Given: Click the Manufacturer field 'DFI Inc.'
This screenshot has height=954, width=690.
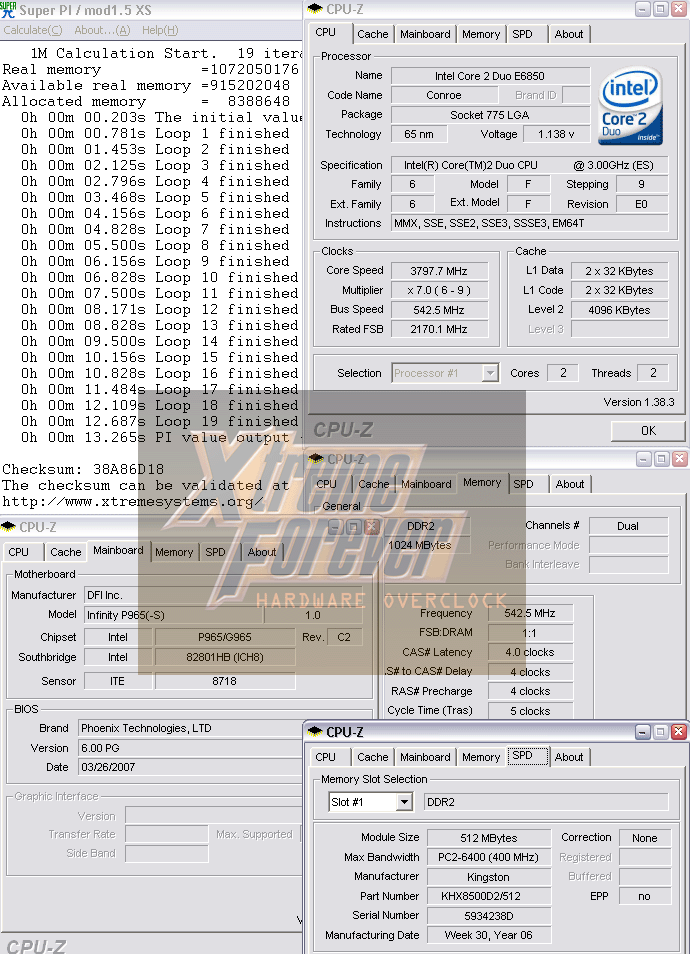Looking at the screenshot, I should [222, 595].
